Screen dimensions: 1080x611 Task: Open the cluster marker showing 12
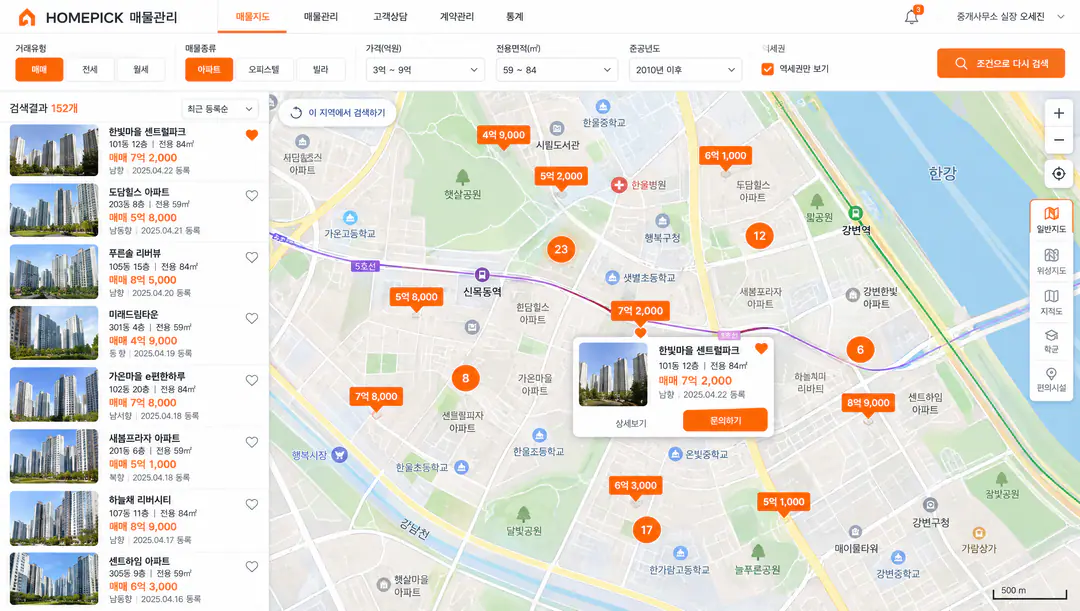point(760,236)
